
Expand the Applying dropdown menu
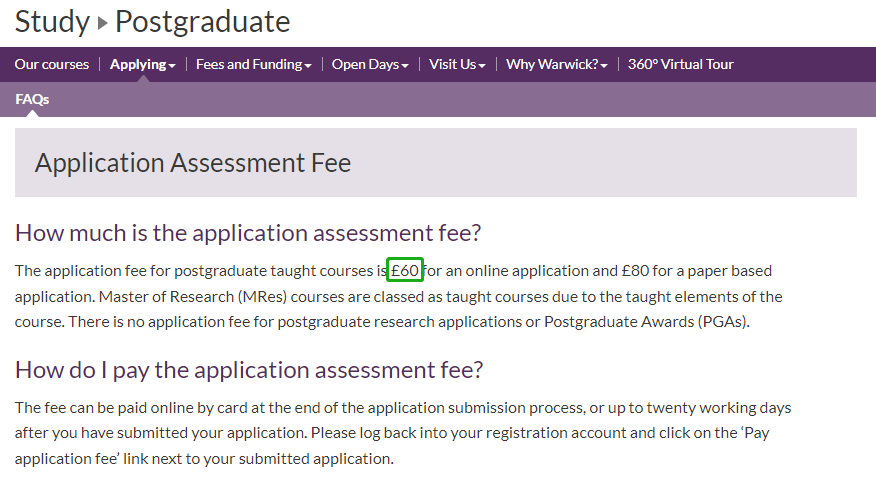(x=142, y=65)
